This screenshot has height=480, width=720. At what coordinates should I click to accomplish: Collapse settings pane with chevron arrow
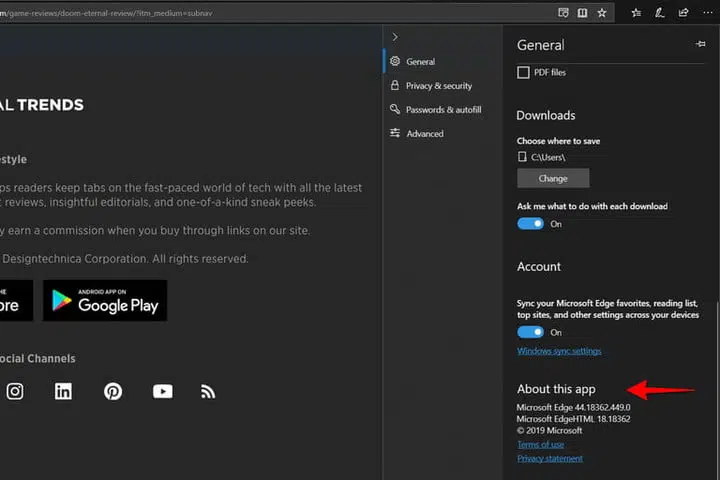click(395, 37)
